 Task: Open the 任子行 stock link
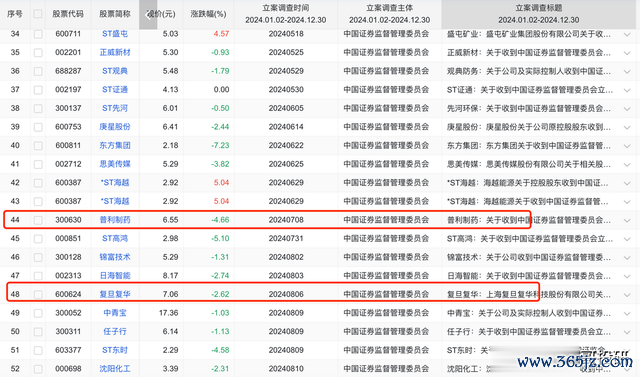[115, 331]
